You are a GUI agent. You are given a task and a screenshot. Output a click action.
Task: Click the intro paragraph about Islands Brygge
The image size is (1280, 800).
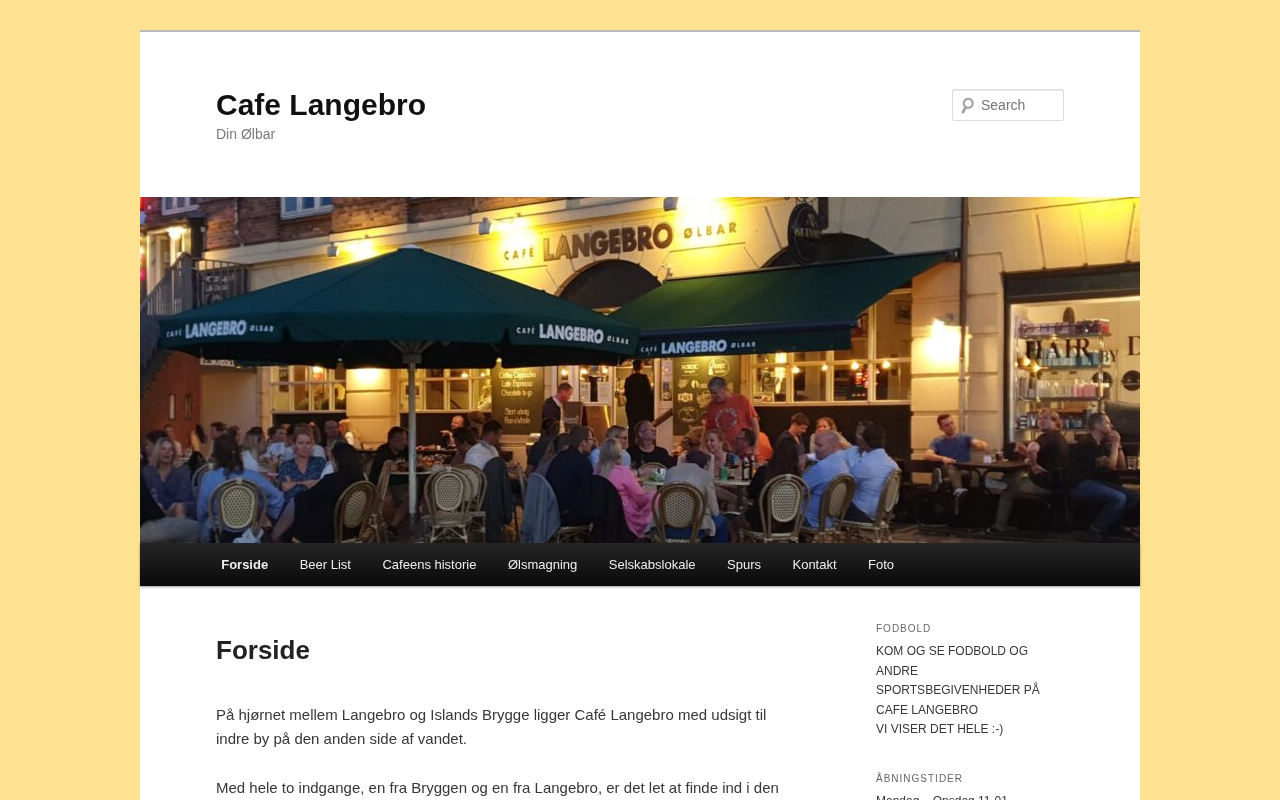tap(491, 727)
